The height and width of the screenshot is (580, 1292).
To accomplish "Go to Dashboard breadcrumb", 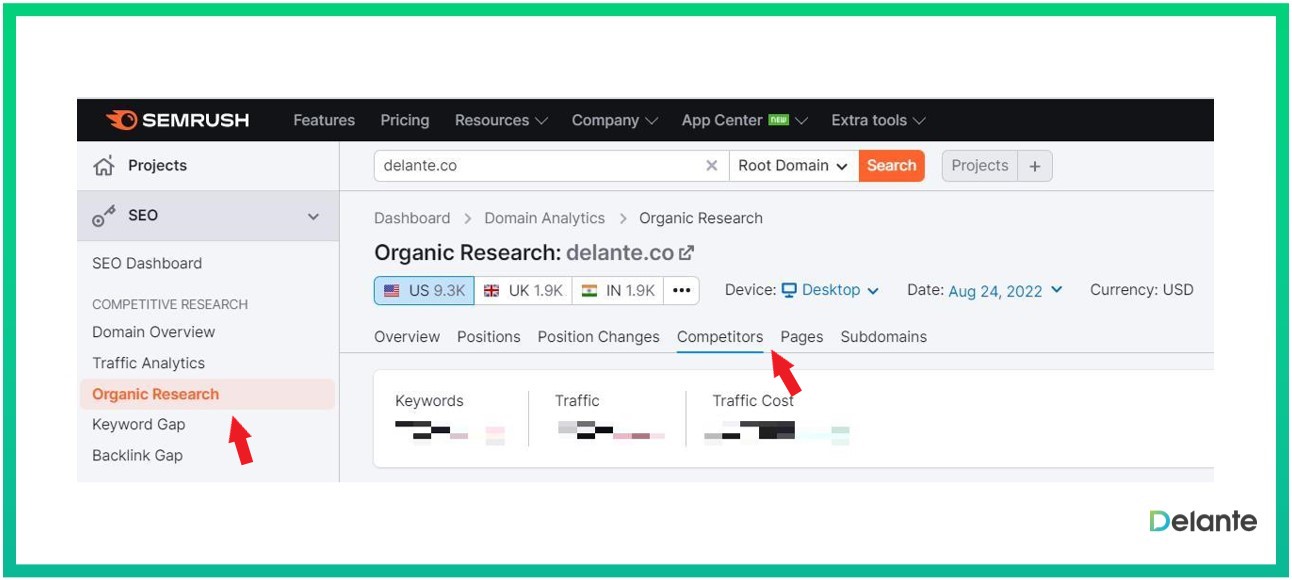I will pos(412,218).
